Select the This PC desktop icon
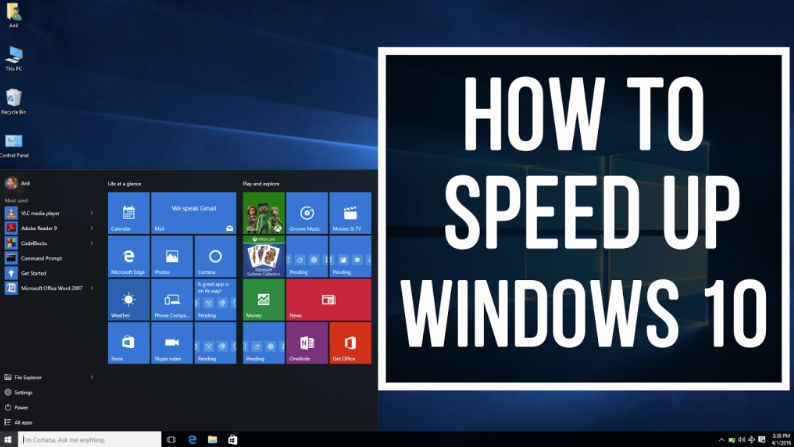This screenshot has height=447, width=794. [14, 58]
